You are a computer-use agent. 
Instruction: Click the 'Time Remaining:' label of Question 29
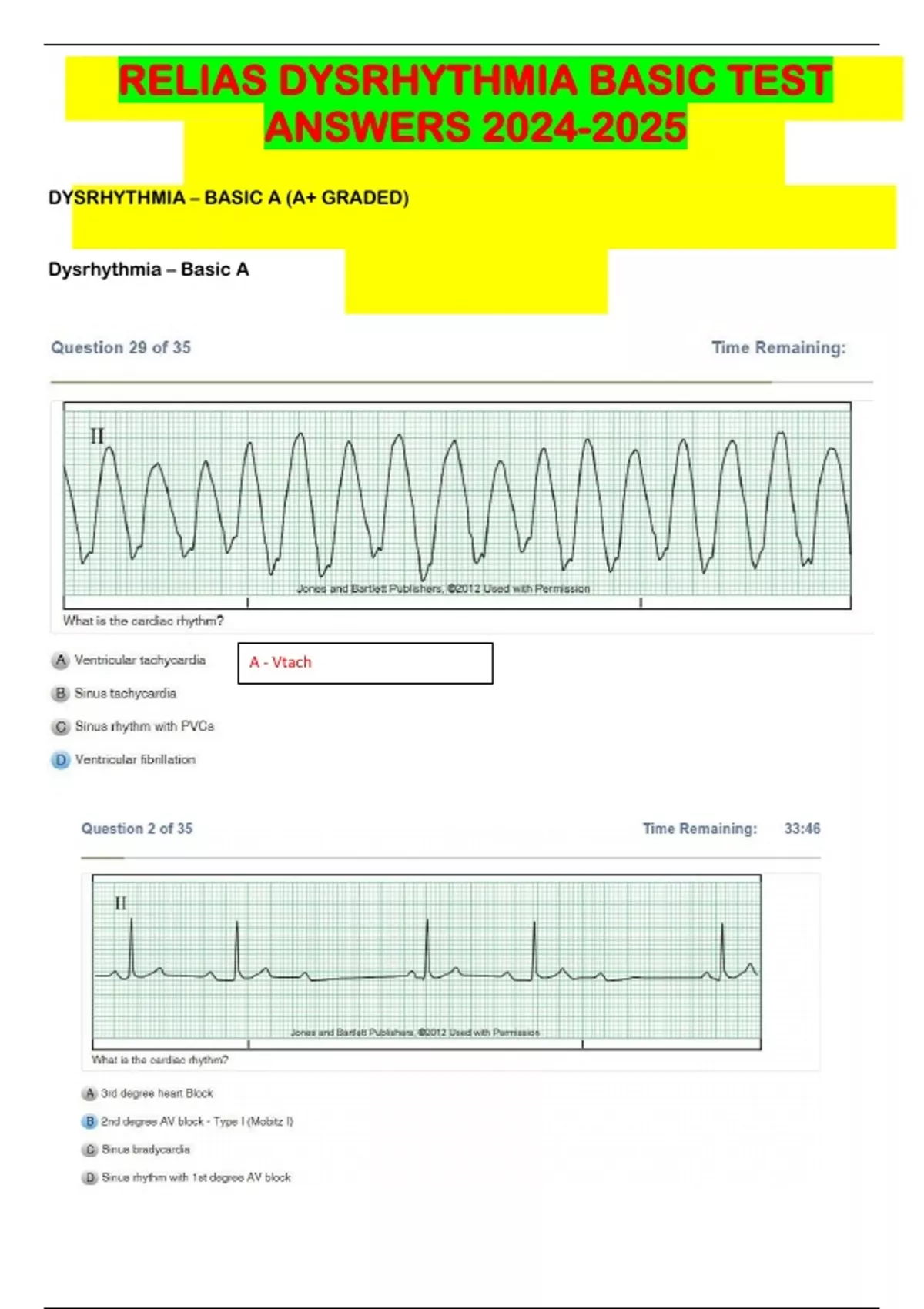[778, 348]
